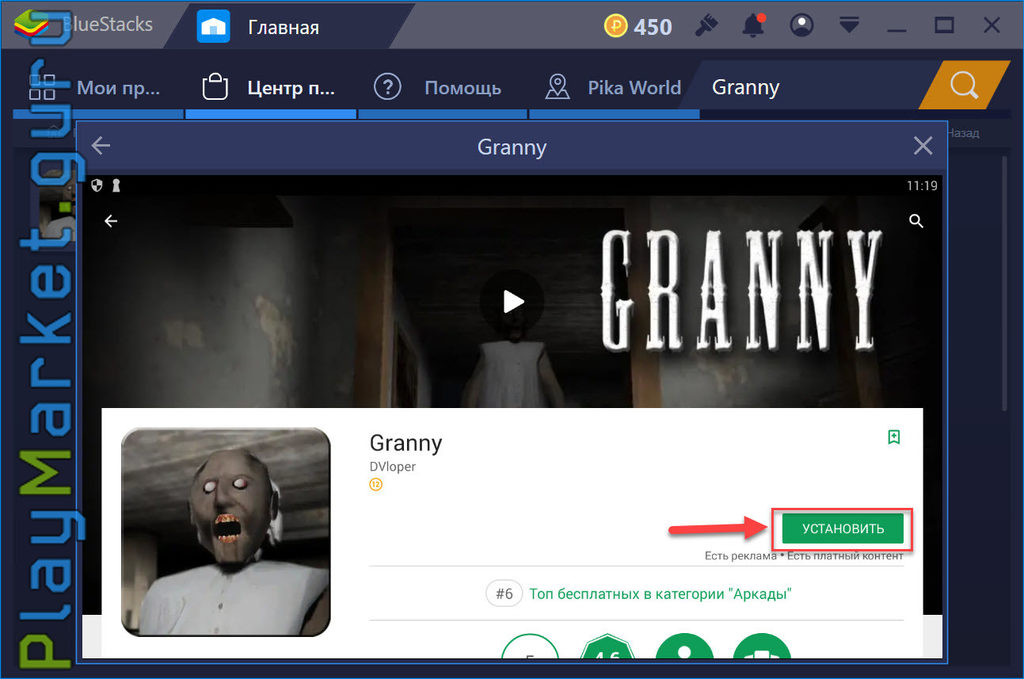Go back with the Granny dialog arrow
The image size is (1024, 679).
point(101,146)
